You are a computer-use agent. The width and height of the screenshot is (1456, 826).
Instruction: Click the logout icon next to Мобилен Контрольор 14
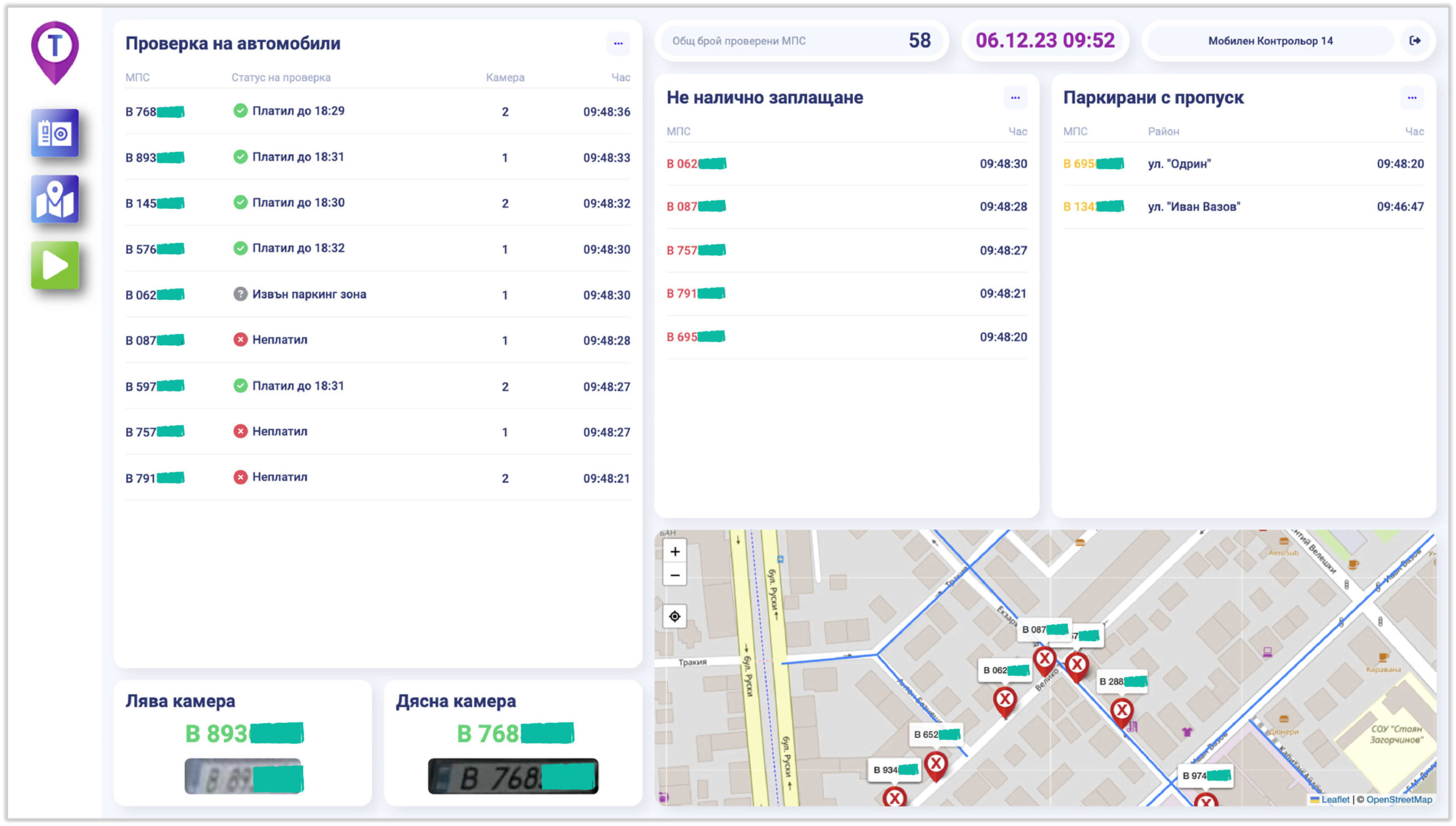point(1414,40)
